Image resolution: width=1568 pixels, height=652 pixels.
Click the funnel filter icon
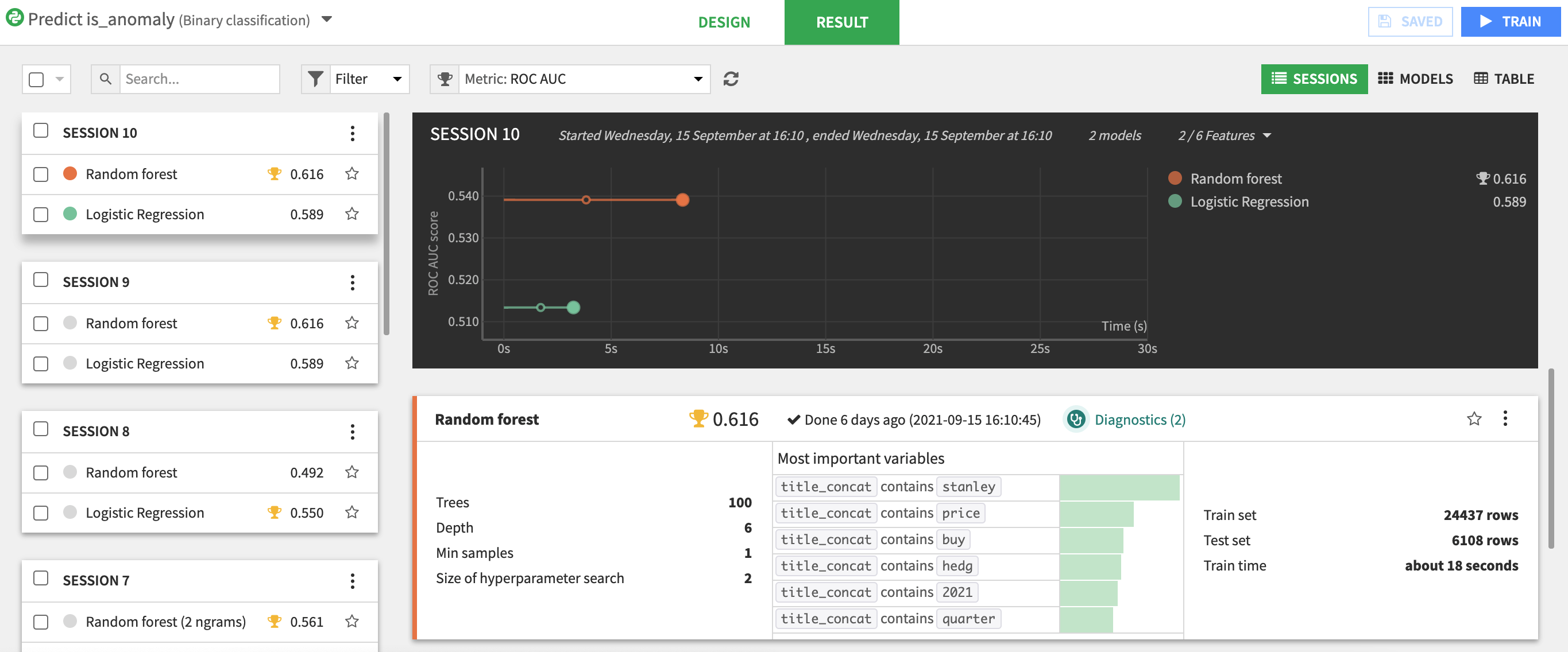[315, 79]
